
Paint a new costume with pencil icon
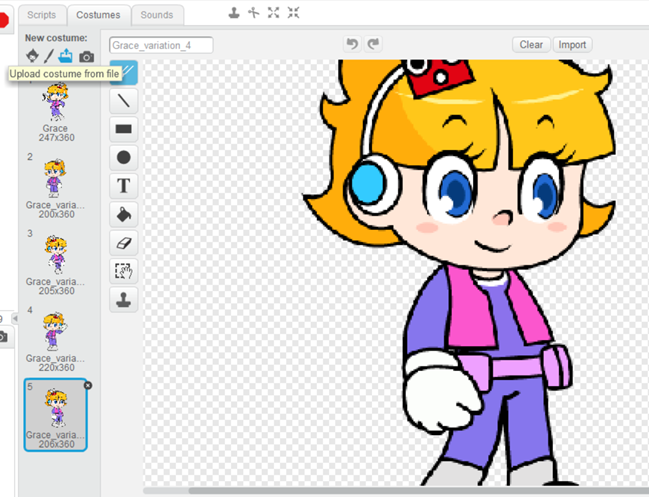48,56
